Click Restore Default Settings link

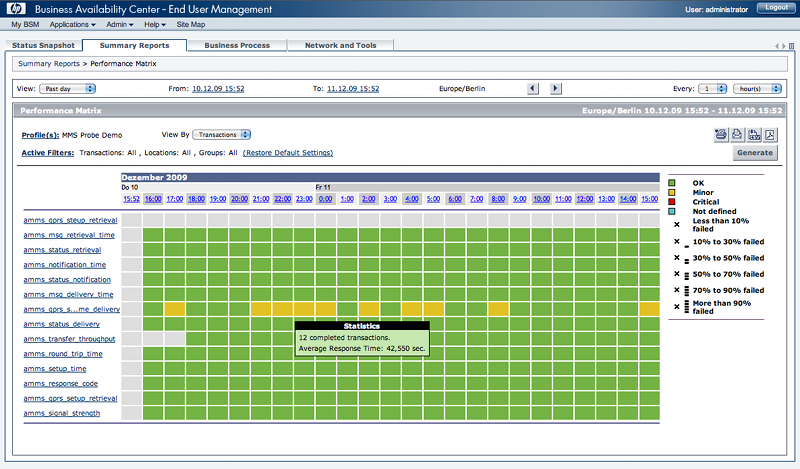click(288, 153)
